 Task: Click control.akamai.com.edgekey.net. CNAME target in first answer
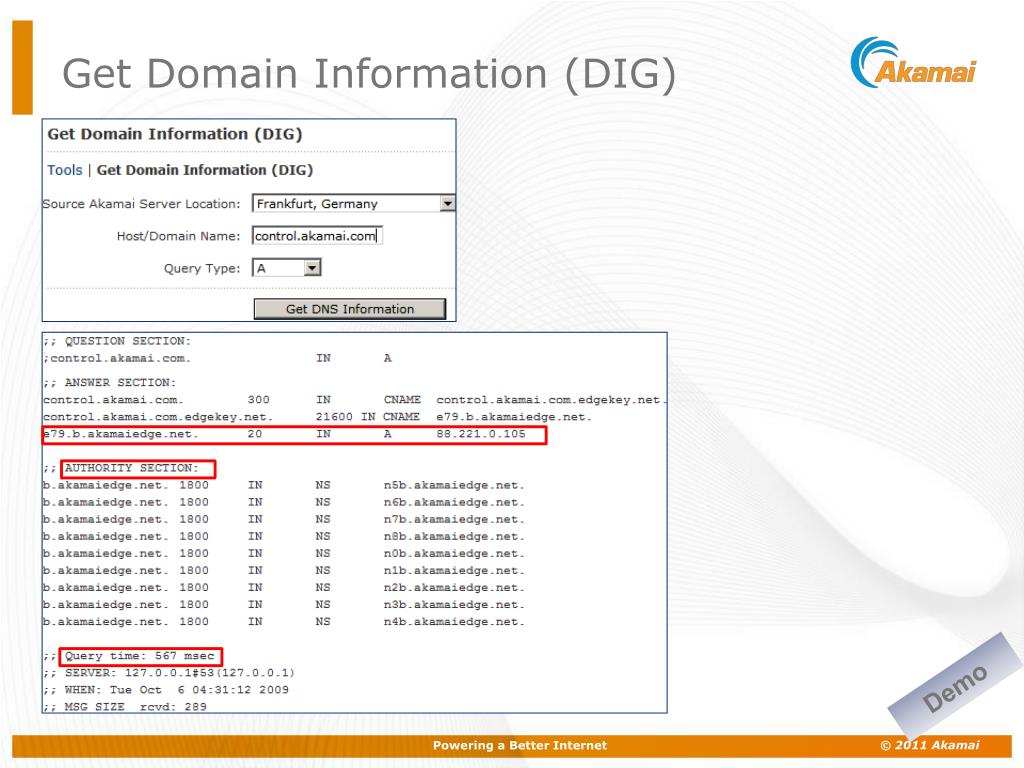point(551,400)
